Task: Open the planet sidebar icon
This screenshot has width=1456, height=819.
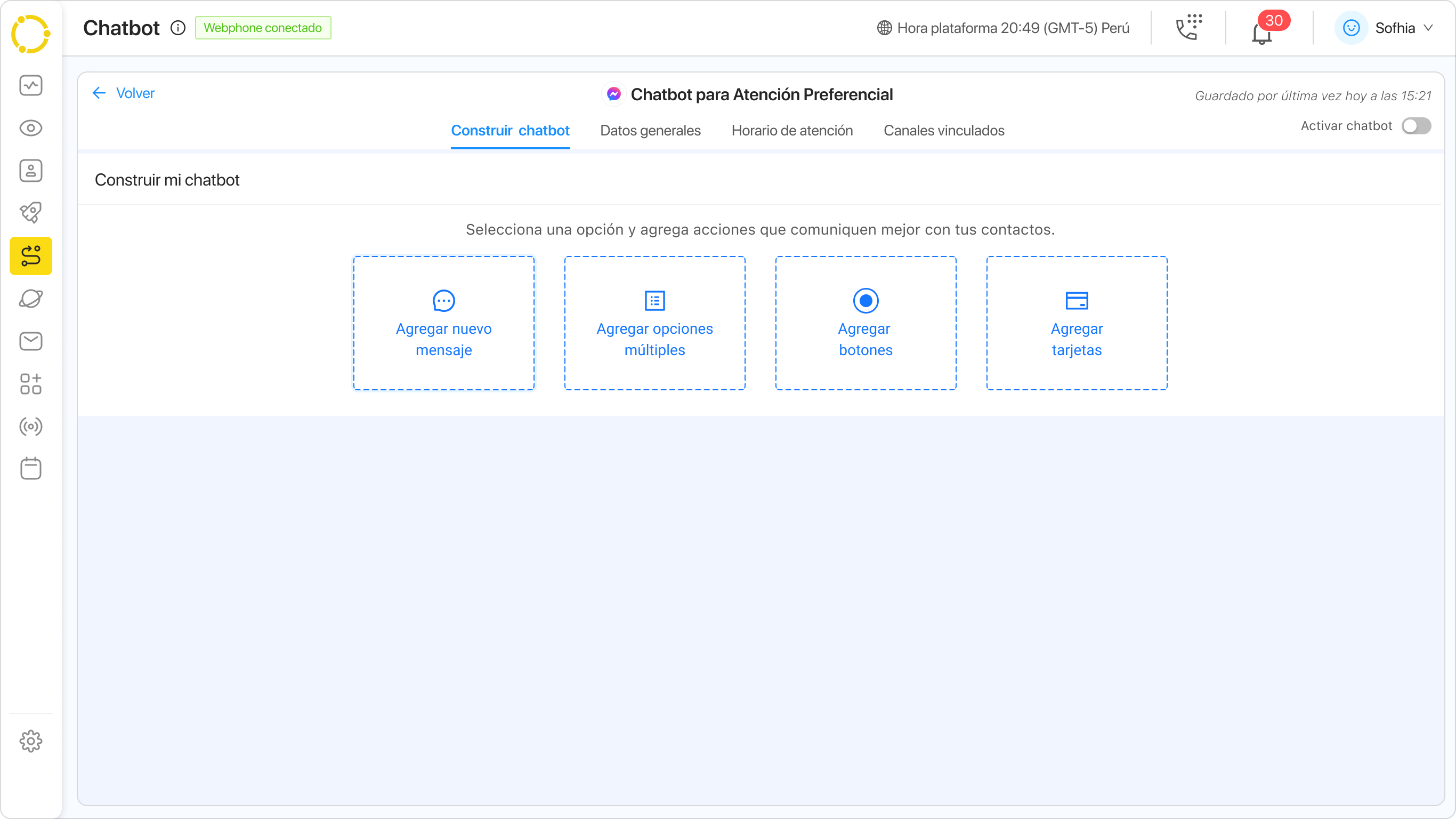Action: [30, 299]
